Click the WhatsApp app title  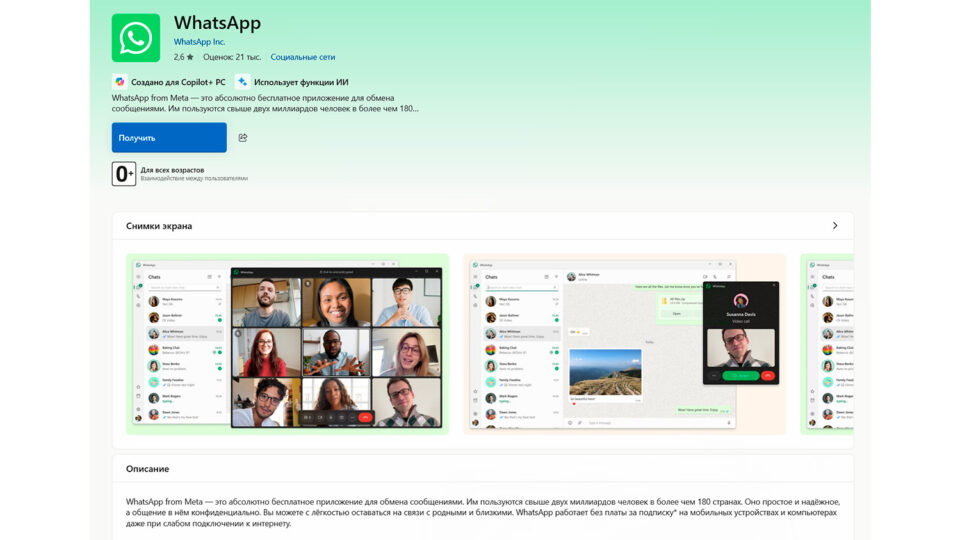point(217,23)
